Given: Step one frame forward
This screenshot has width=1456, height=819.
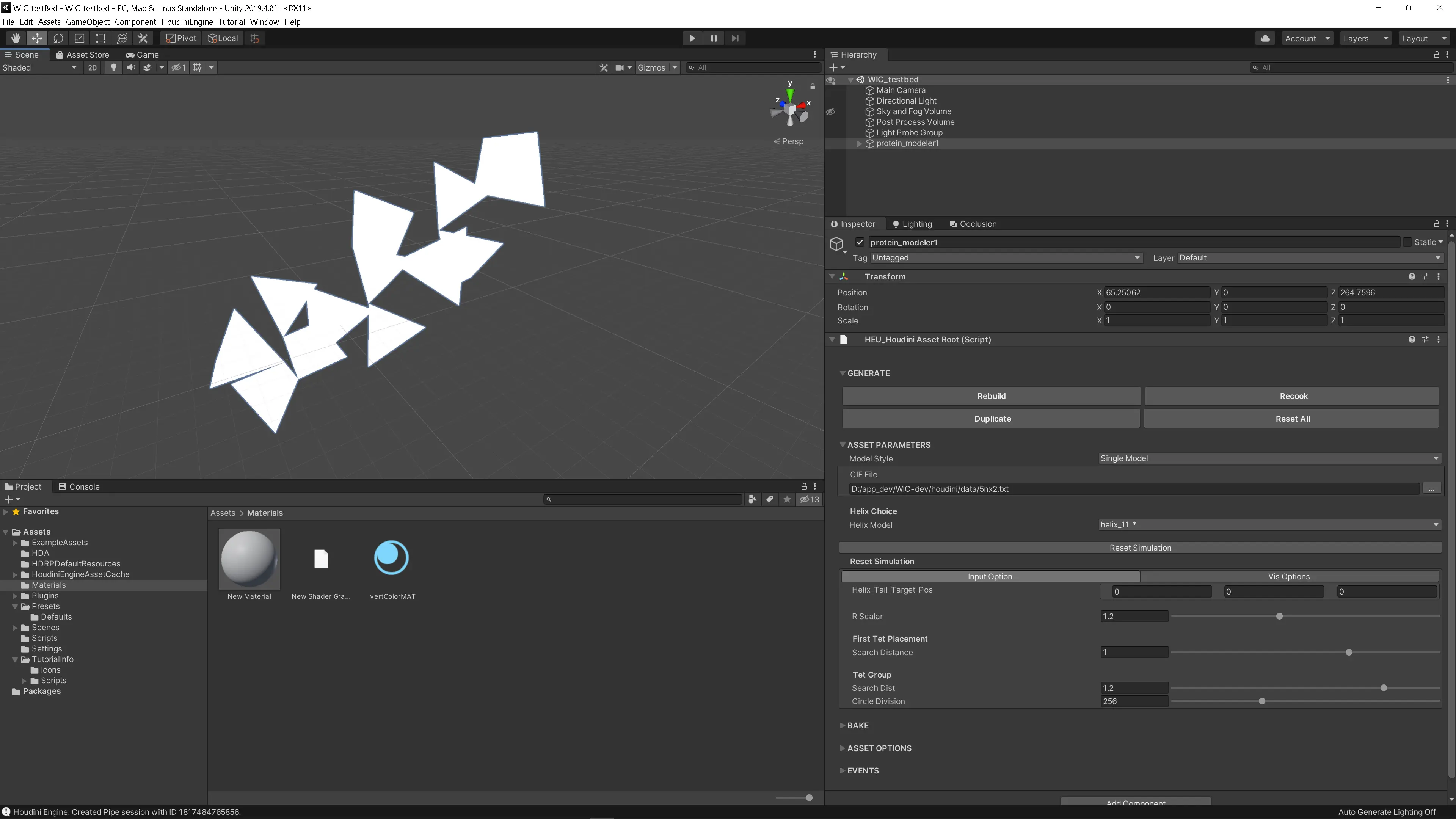Looking at the screenshot, I should (735, 38).
